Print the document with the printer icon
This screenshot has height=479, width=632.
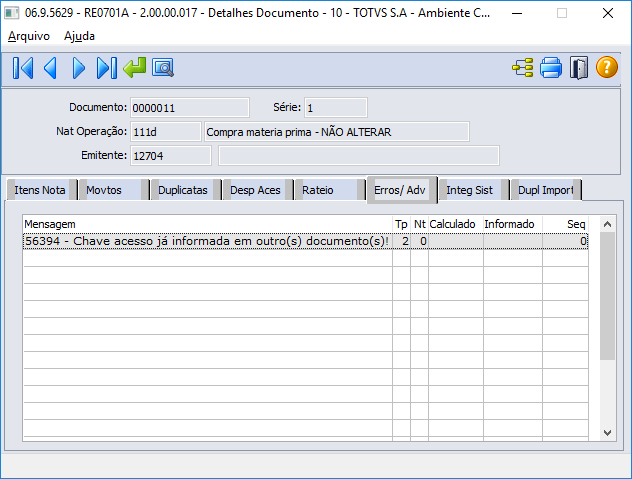pos(551,67)
